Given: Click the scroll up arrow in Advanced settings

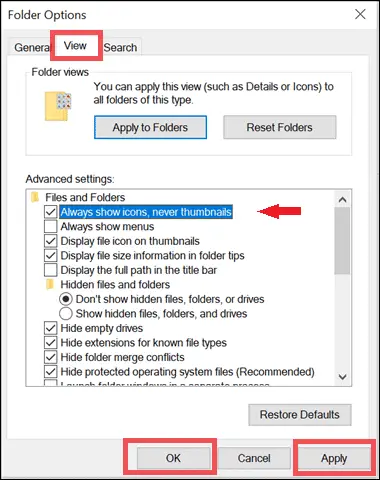Looking at the screenshot, I should [x=342, y=200].
